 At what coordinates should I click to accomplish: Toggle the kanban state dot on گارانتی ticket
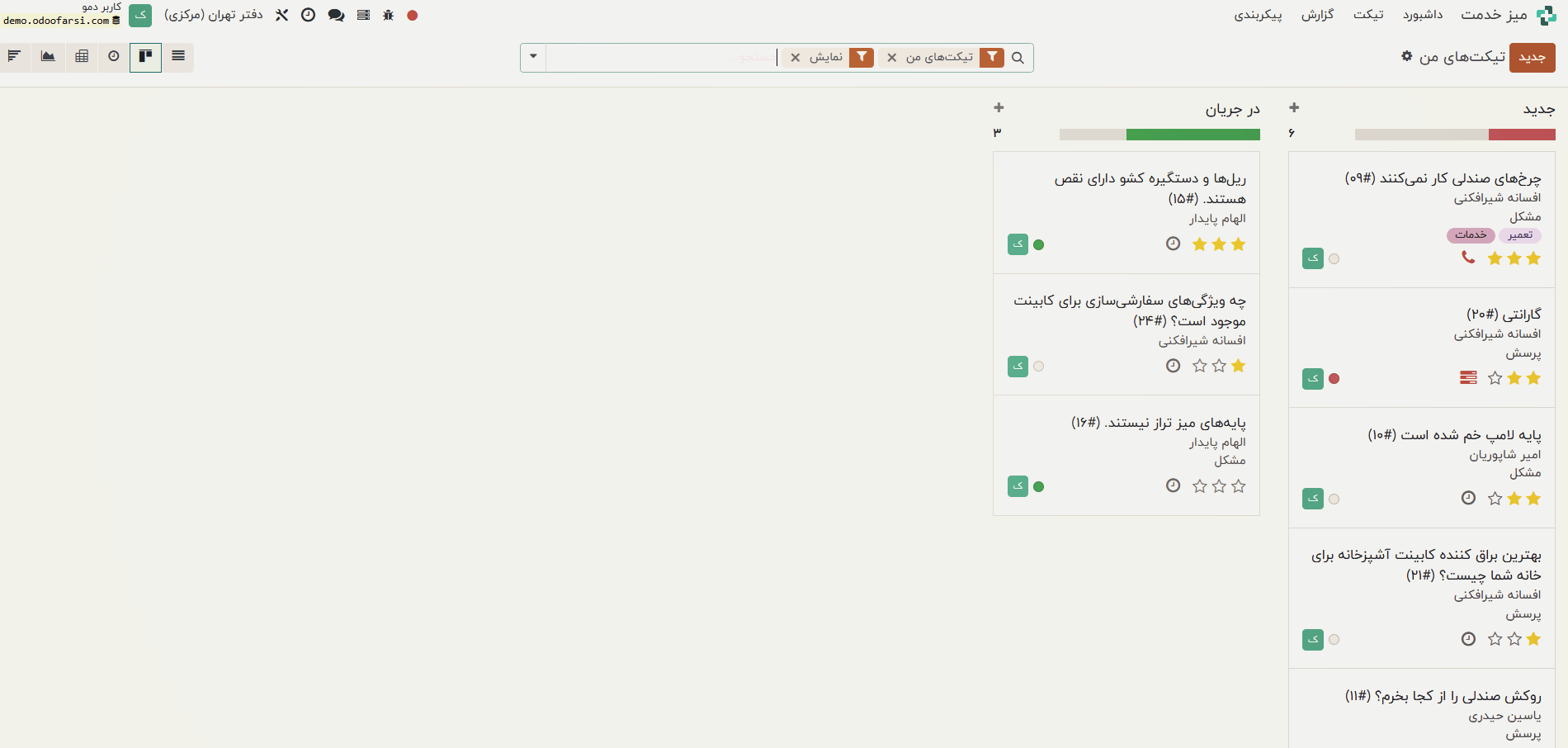point(1334,378)
